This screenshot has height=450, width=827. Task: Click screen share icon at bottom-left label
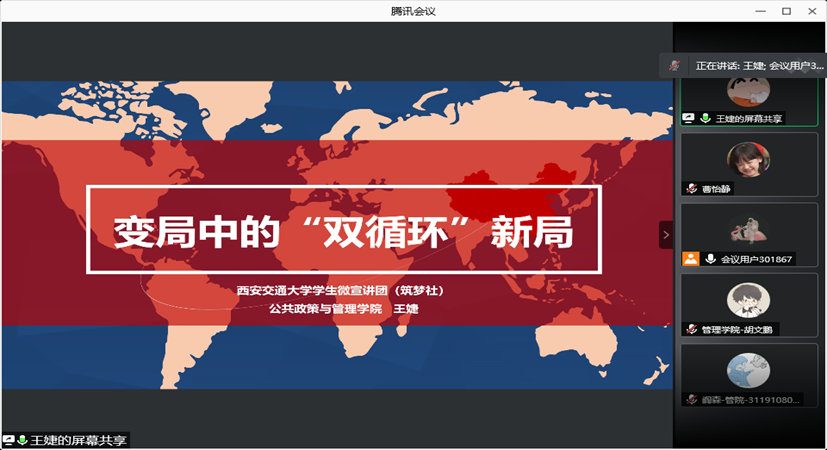8,440
